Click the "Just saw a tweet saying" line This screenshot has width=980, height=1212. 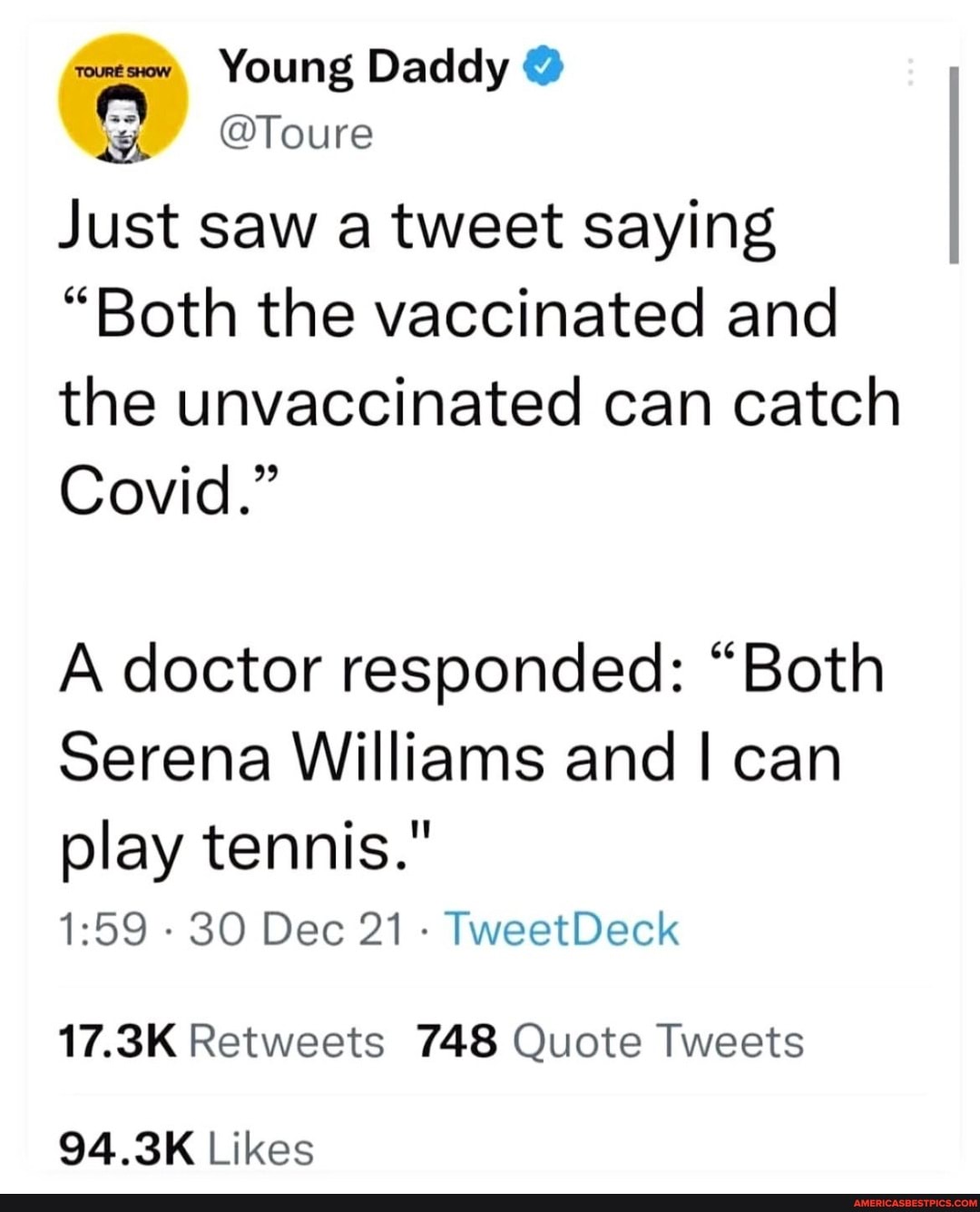click(416, 226)
